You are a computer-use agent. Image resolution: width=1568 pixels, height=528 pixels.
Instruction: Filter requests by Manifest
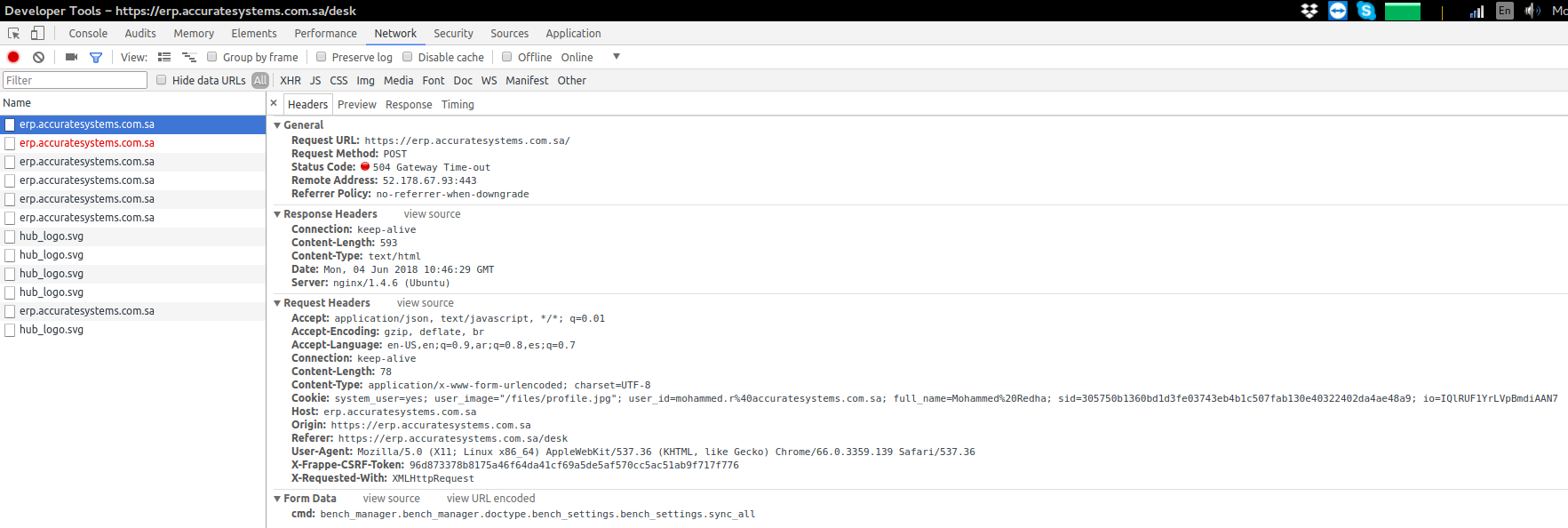coord(527,80)
